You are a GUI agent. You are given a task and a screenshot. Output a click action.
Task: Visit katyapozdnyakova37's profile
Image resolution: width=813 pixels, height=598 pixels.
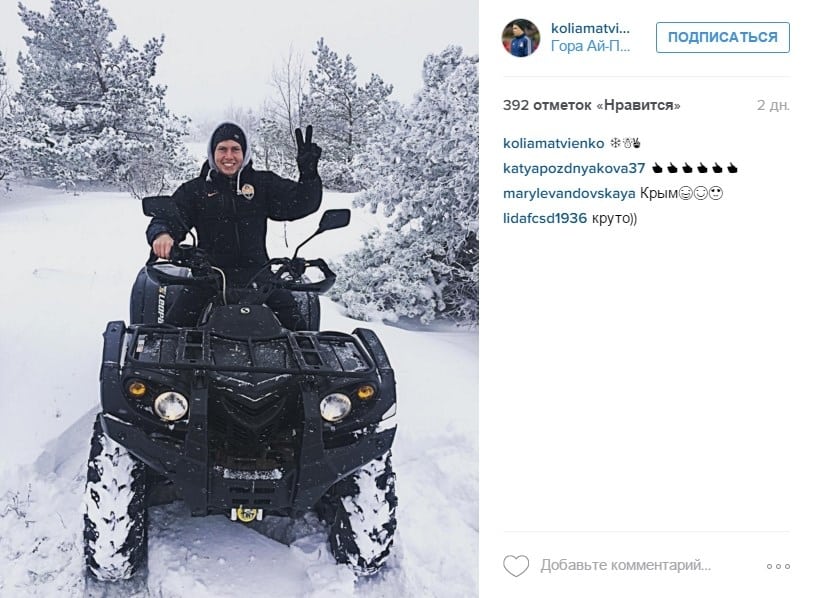574,169
